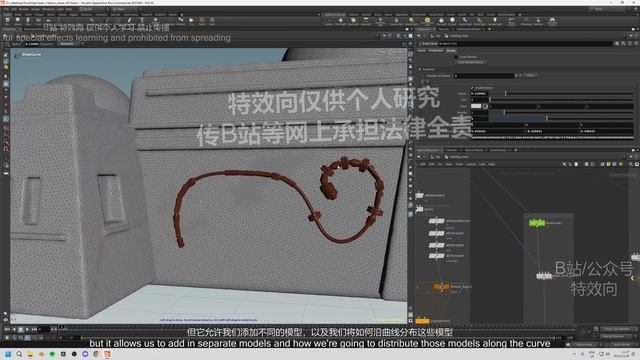Add a Camera from the lights shelf

(x=329, y=21)
